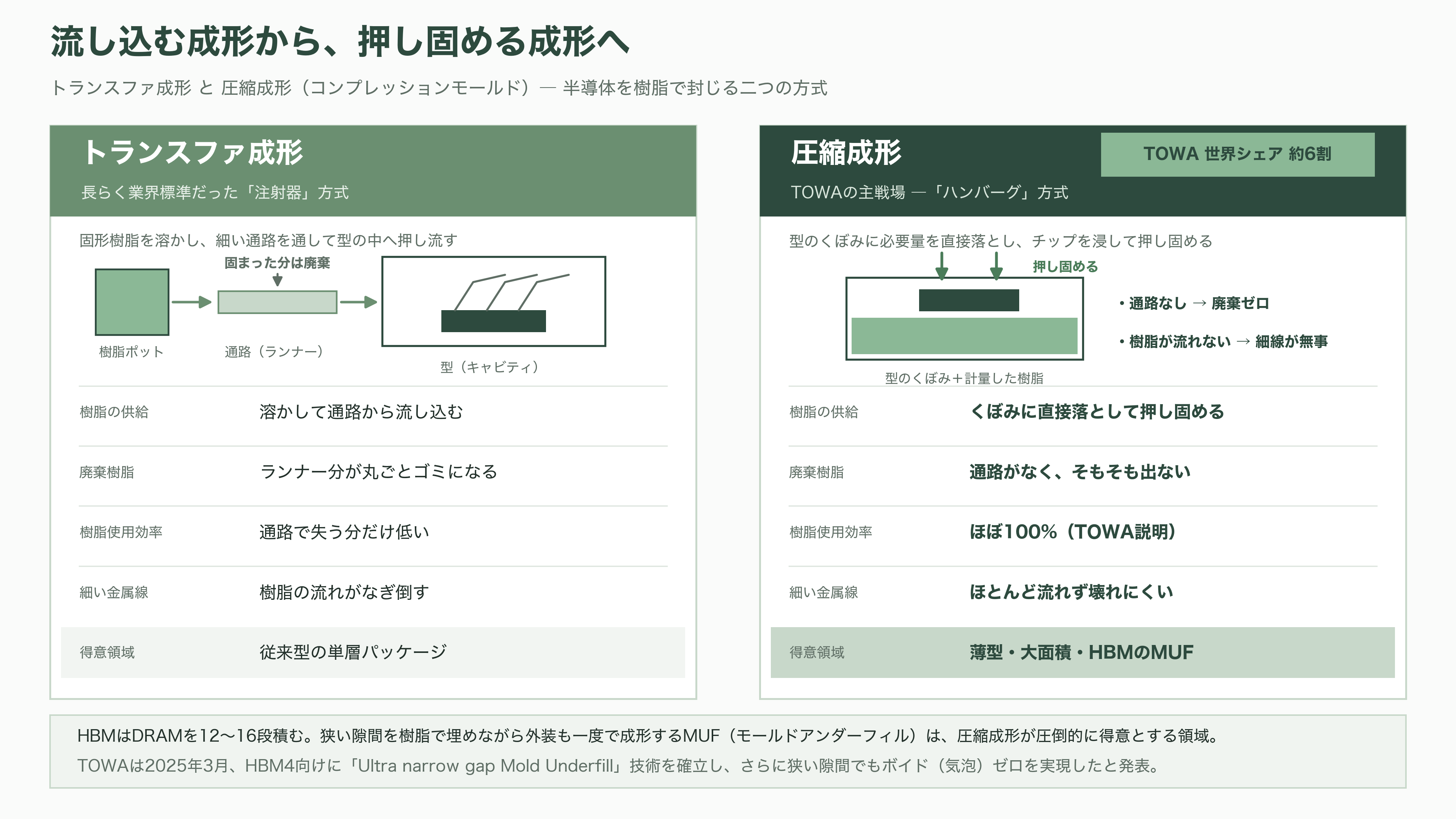This screenshot has height=819, width=1456.
Task: Select text TOWAの主戦場 —「ハンバーグ」方式
Action: [929, 192]
